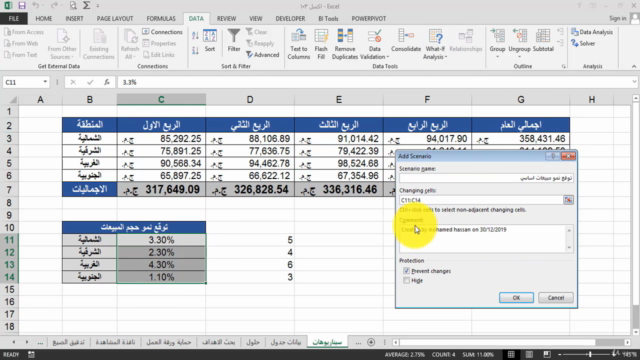
Task: Select the بيانات جدول sheet tab
Action: [286, 342]
